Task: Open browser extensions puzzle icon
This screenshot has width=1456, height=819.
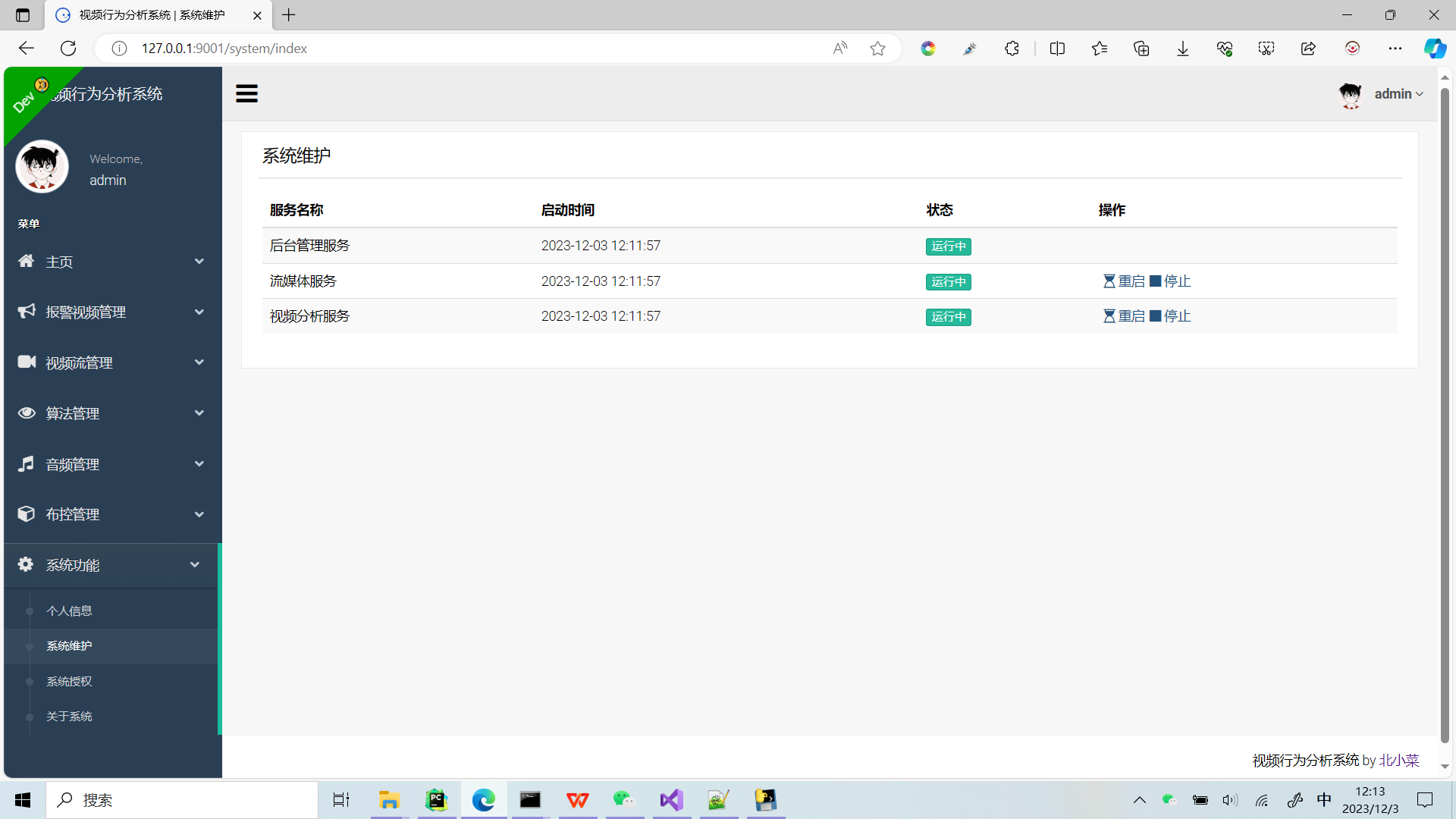Action: point(1012,49)
